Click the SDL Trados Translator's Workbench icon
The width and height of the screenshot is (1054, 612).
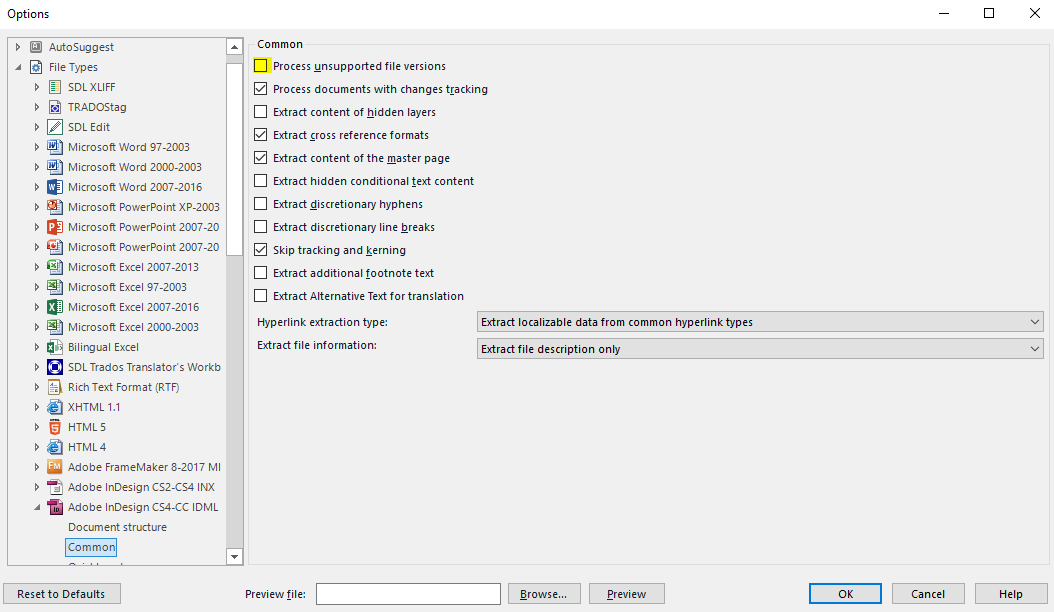click(x=55, y=367)
